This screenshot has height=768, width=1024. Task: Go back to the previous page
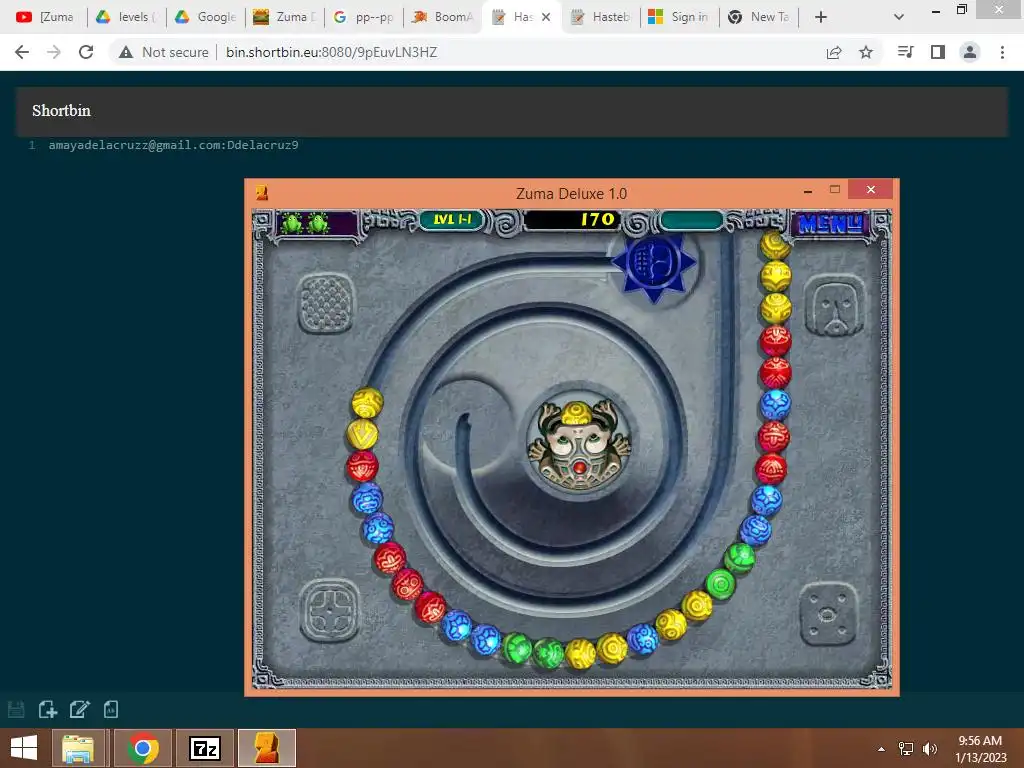click(x=22, y=52)
